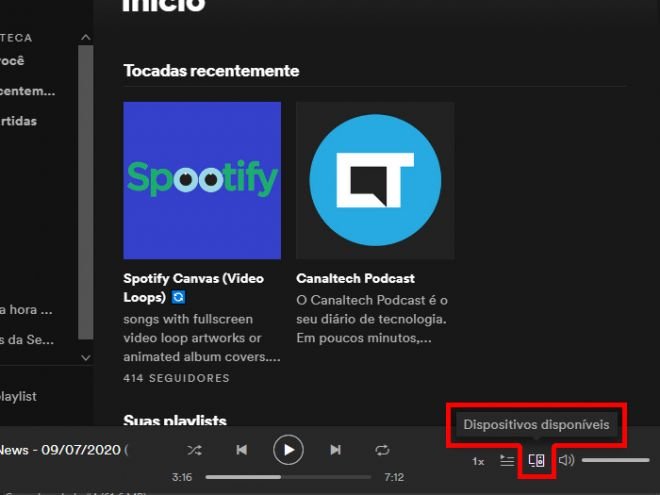
Task: Open the Canaltech Podcast cover
Action: pos(375,181)
